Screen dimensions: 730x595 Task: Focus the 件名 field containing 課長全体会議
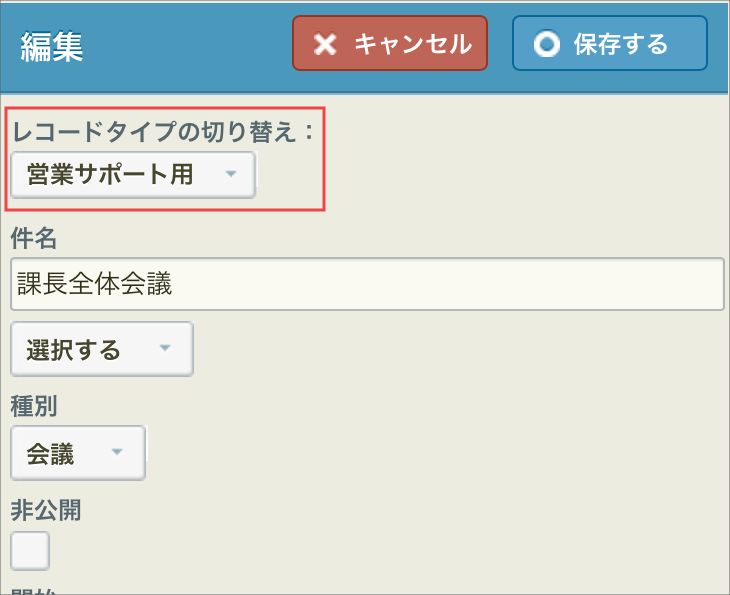[366, 285]
